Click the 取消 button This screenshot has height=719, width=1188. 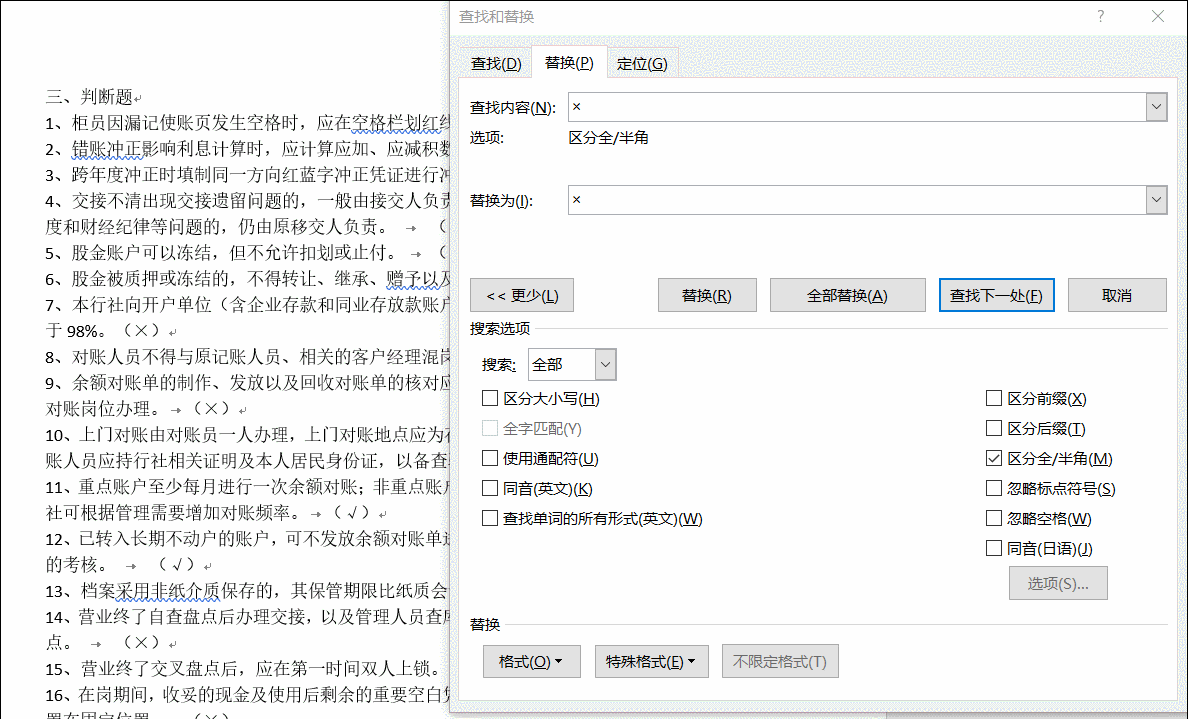pyautogui.click(x=1117, y=295)
